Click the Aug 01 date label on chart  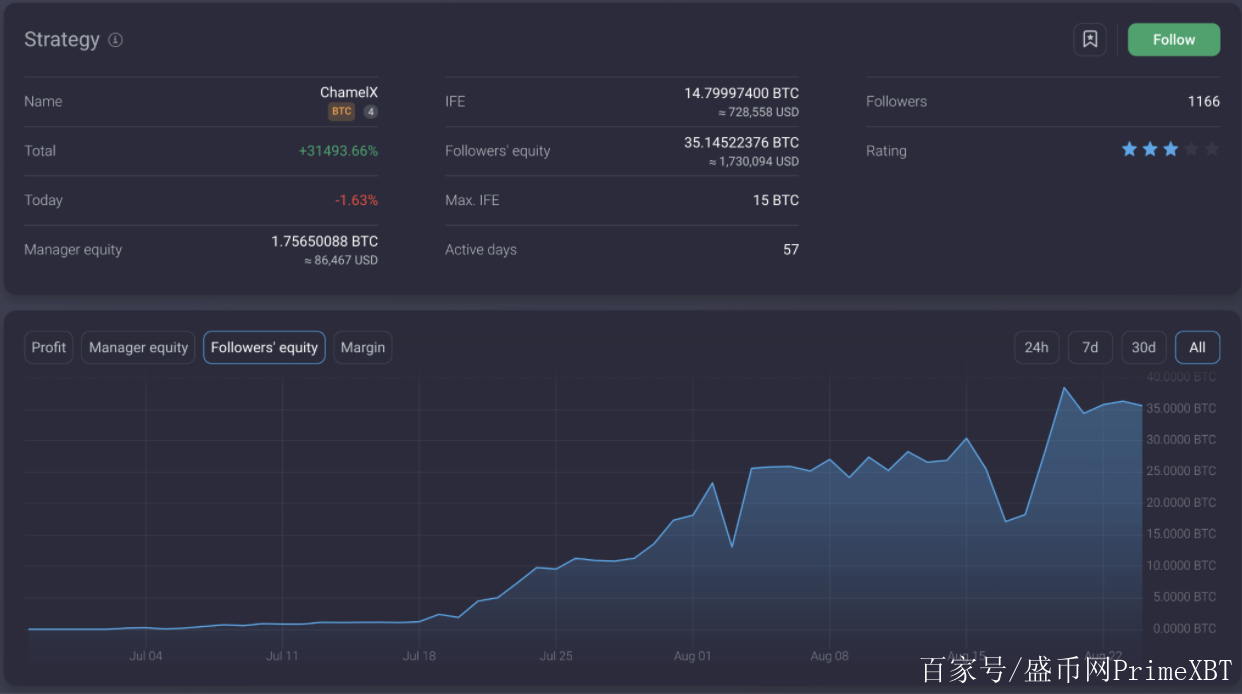coord(692,656)
